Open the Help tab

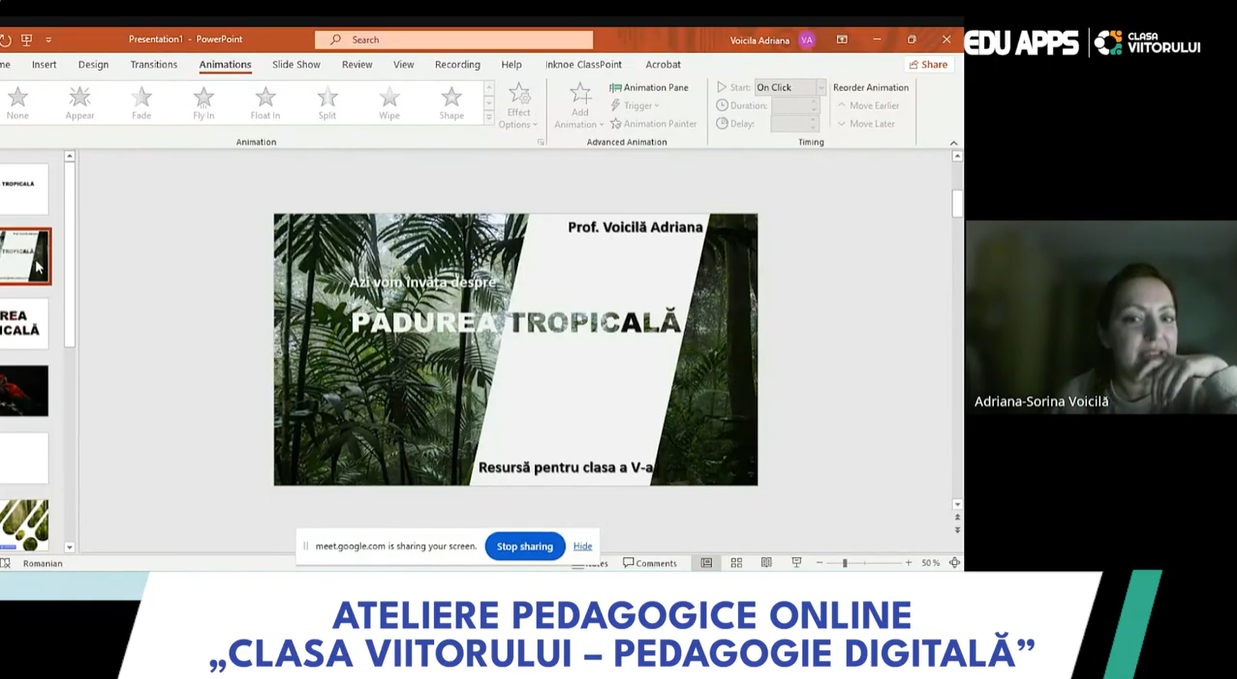click(x=511, y=64)
